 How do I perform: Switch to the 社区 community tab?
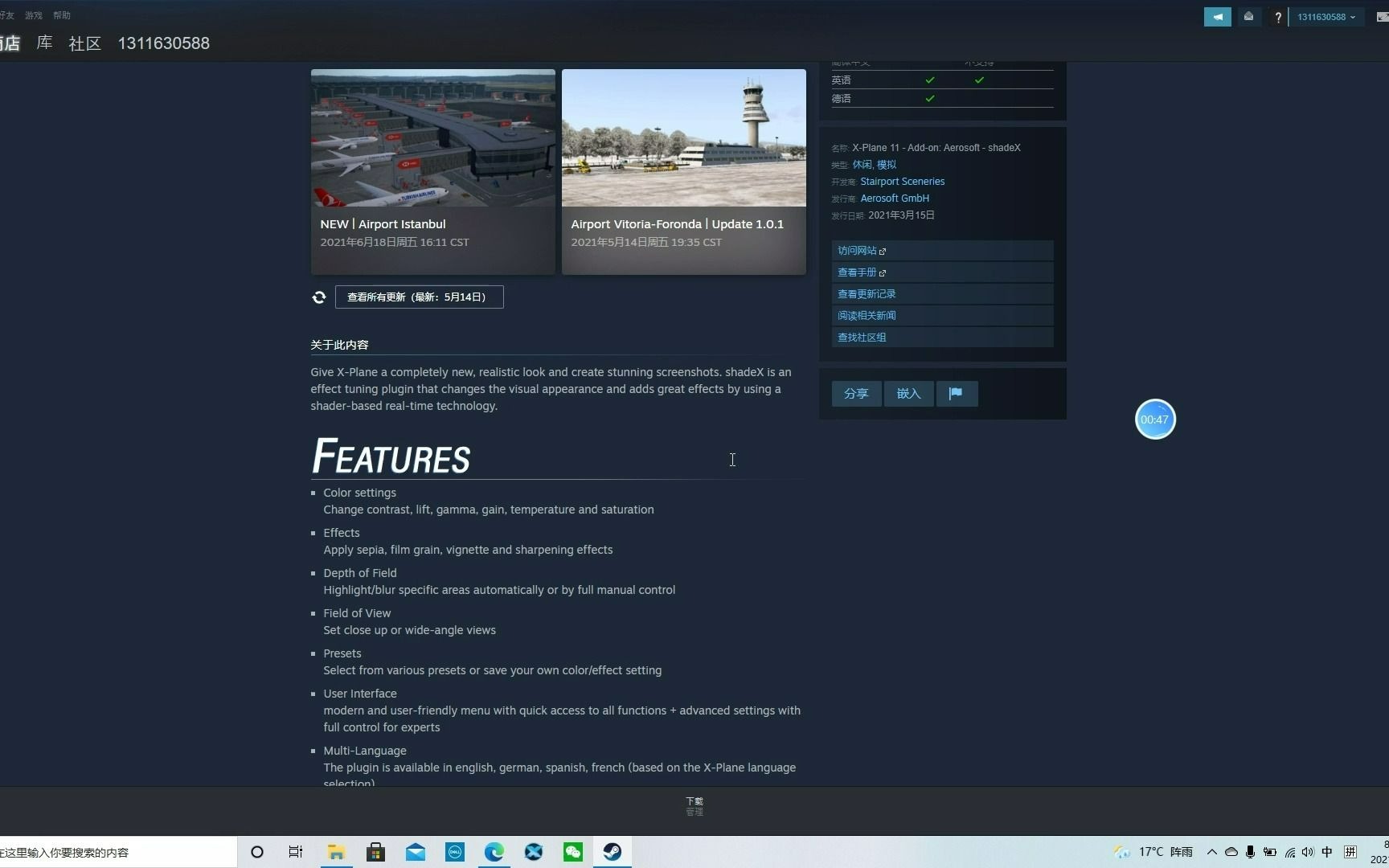(85, 43)
